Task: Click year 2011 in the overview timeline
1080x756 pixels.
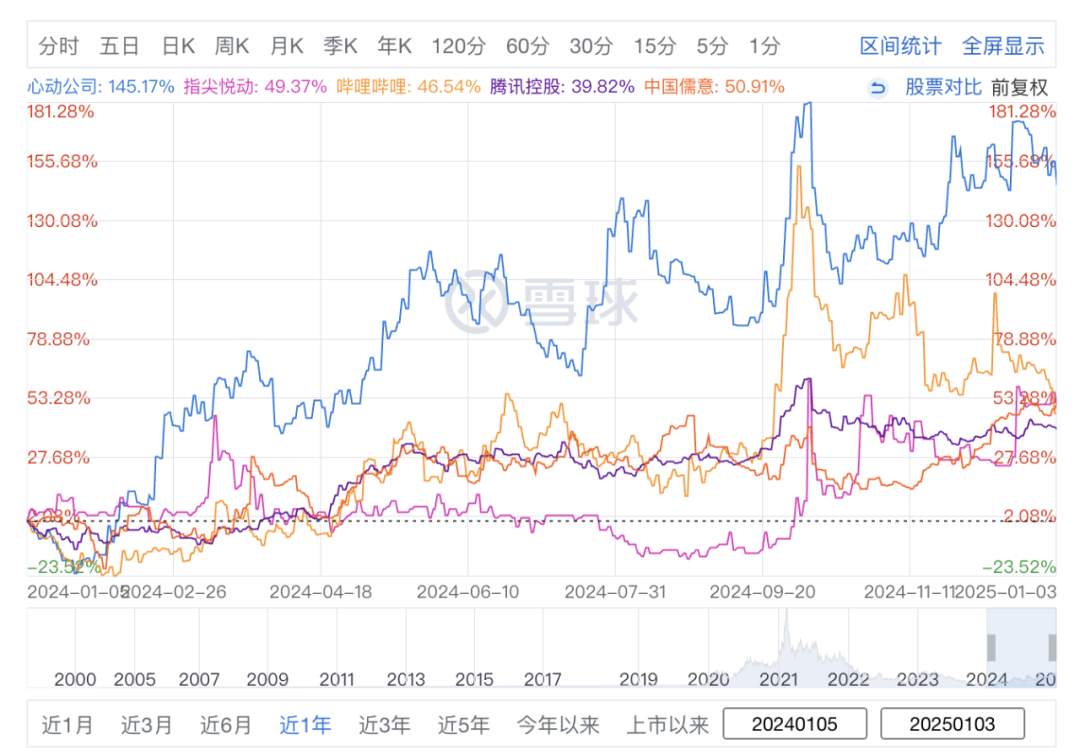Action: tap(337, 680)
